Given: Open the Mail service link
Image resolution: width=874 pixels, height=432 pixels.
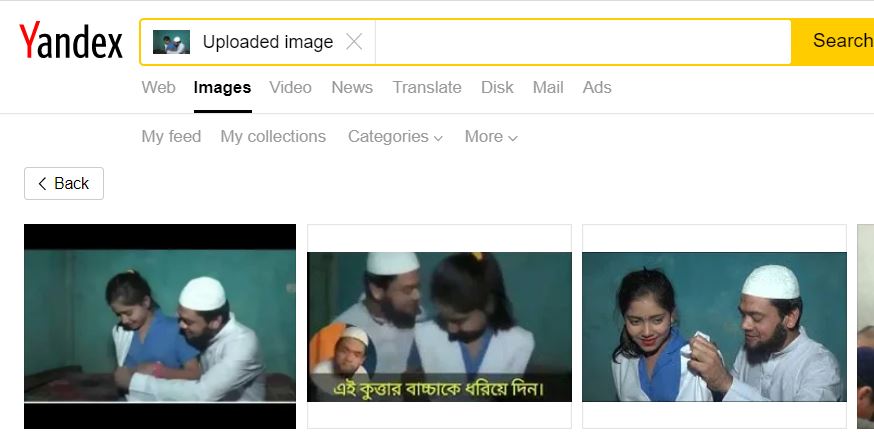Looking at the screenshot, I should [x=548, y=88].
